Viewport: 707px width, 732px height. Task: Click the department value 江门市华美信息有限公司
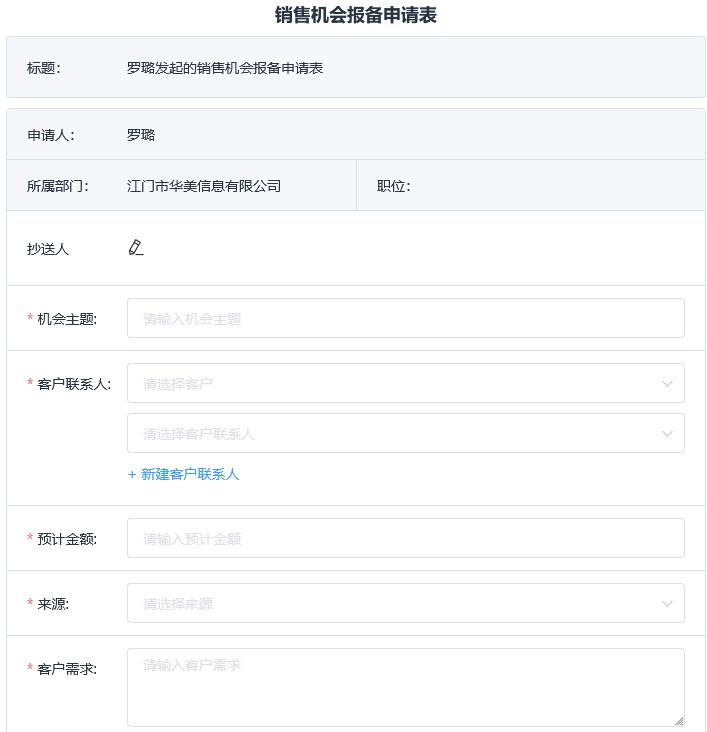204,186
